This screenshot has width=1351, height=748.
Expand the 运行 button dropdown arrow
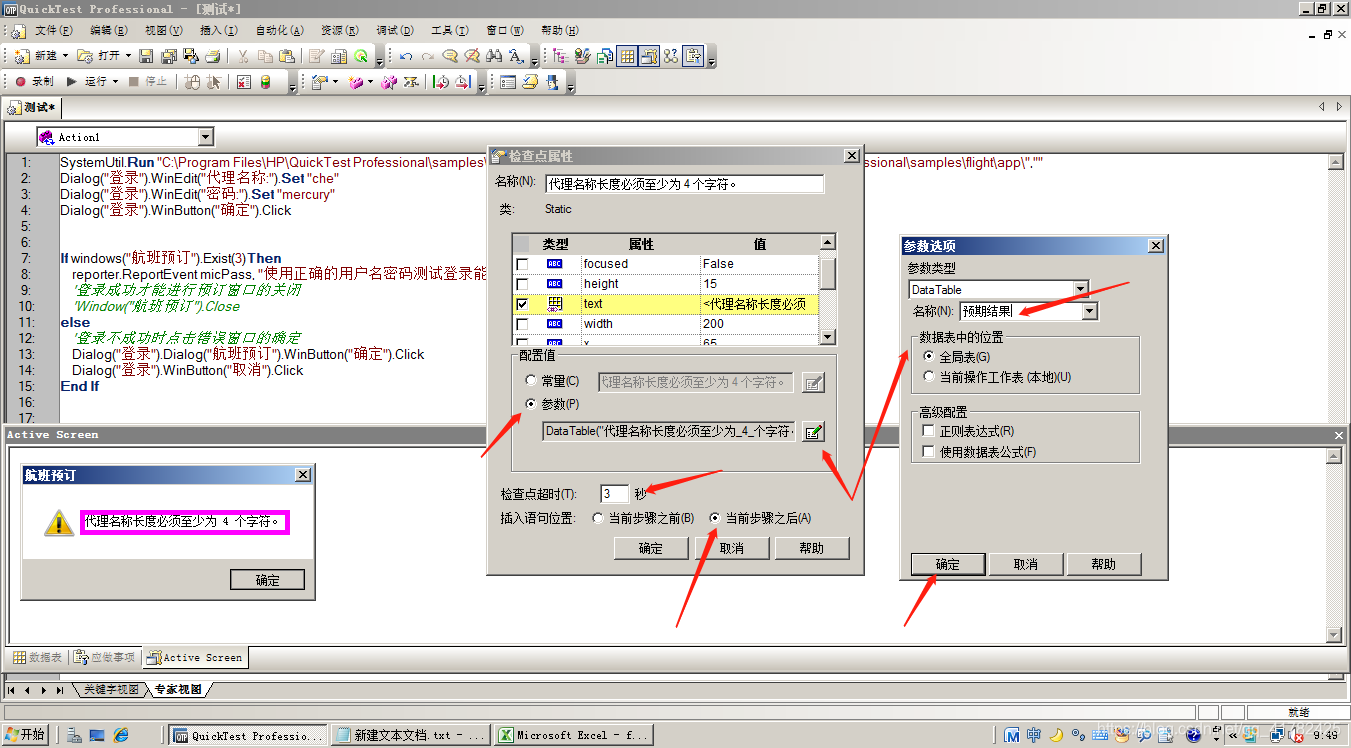pyautogui.click(x=115, y=82)
